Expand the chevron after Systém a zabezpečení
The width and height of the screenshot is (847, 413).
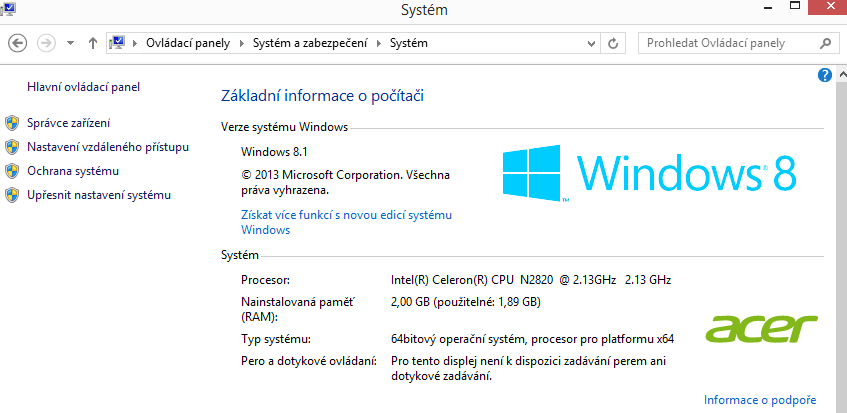pos(379,44)
